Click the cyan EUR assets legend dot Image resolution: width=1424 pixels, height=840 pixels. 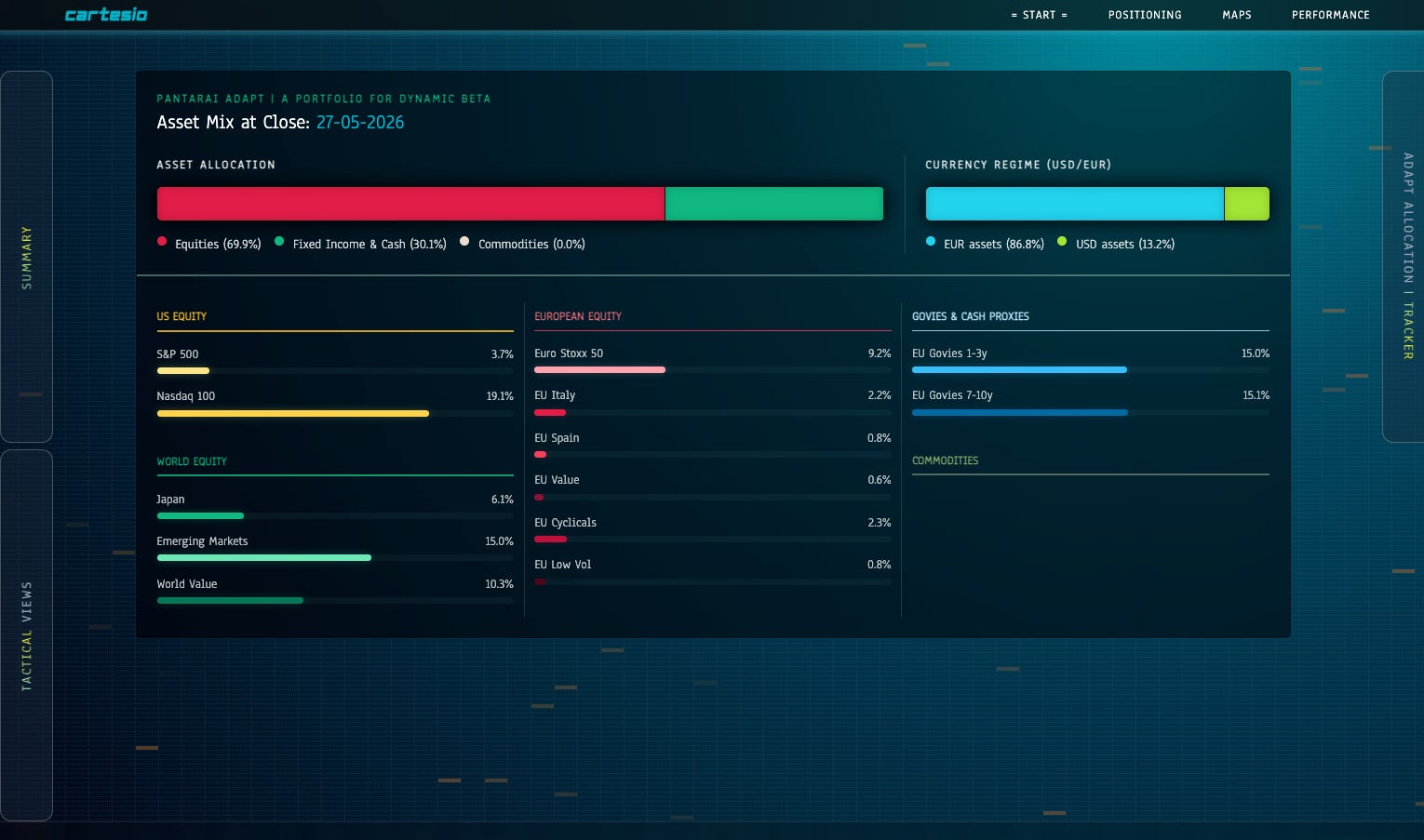tap(931, 242)
